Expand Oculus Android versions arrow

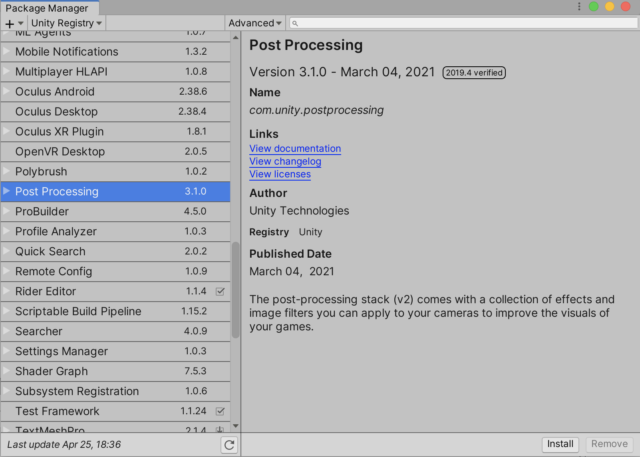point(6,91)
